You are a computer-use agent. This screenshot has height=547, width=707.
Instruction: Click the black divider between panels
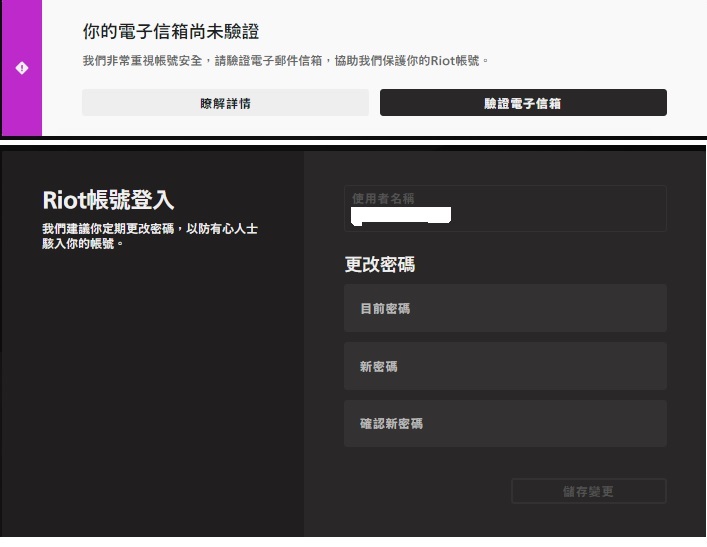[353, 143]
